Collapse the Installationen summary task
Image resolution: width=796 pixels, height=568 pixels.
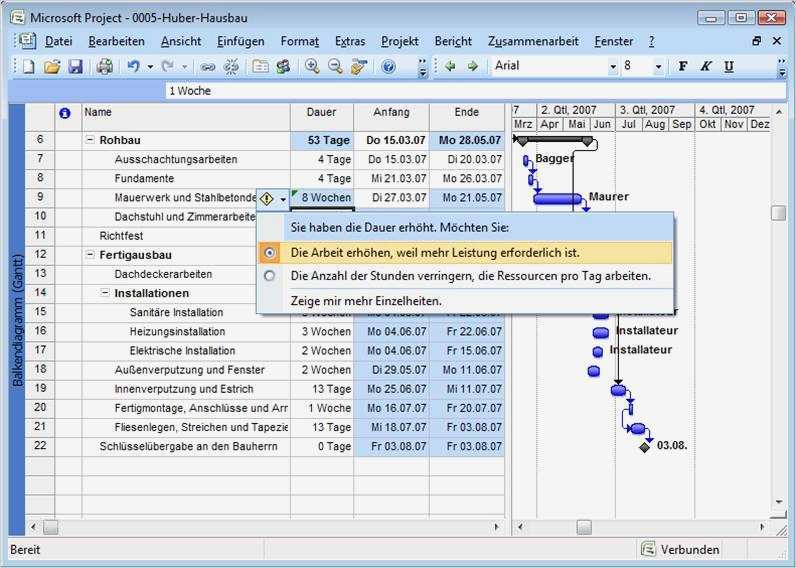(105, 293)
